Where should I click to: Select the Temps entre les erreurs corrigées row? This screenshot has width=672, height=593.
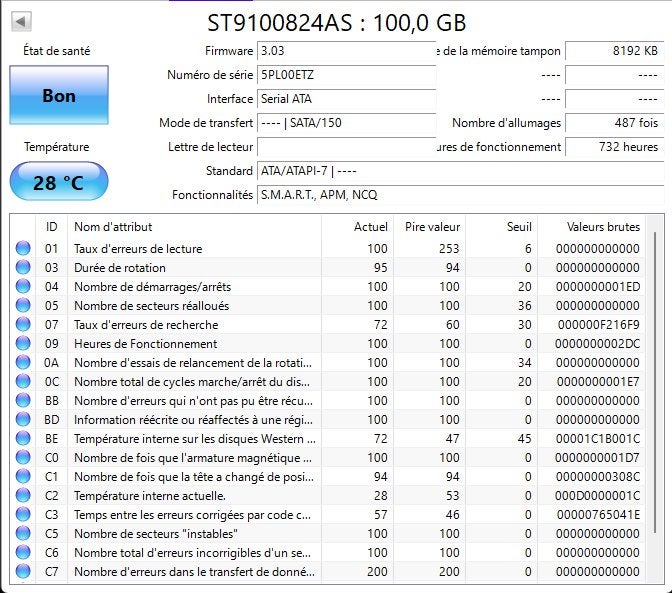tap(328, 514)
